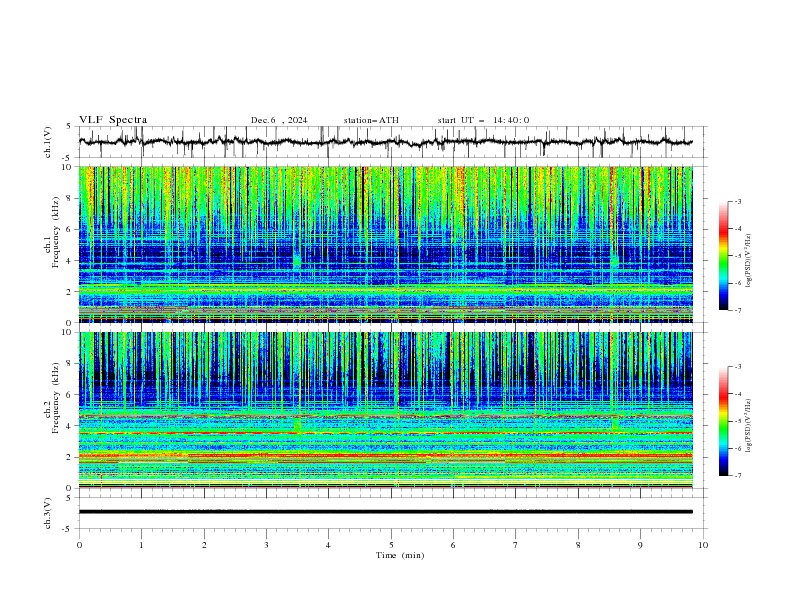Click time axis tick label "9"
792x612 pixels.
[640, 545]
